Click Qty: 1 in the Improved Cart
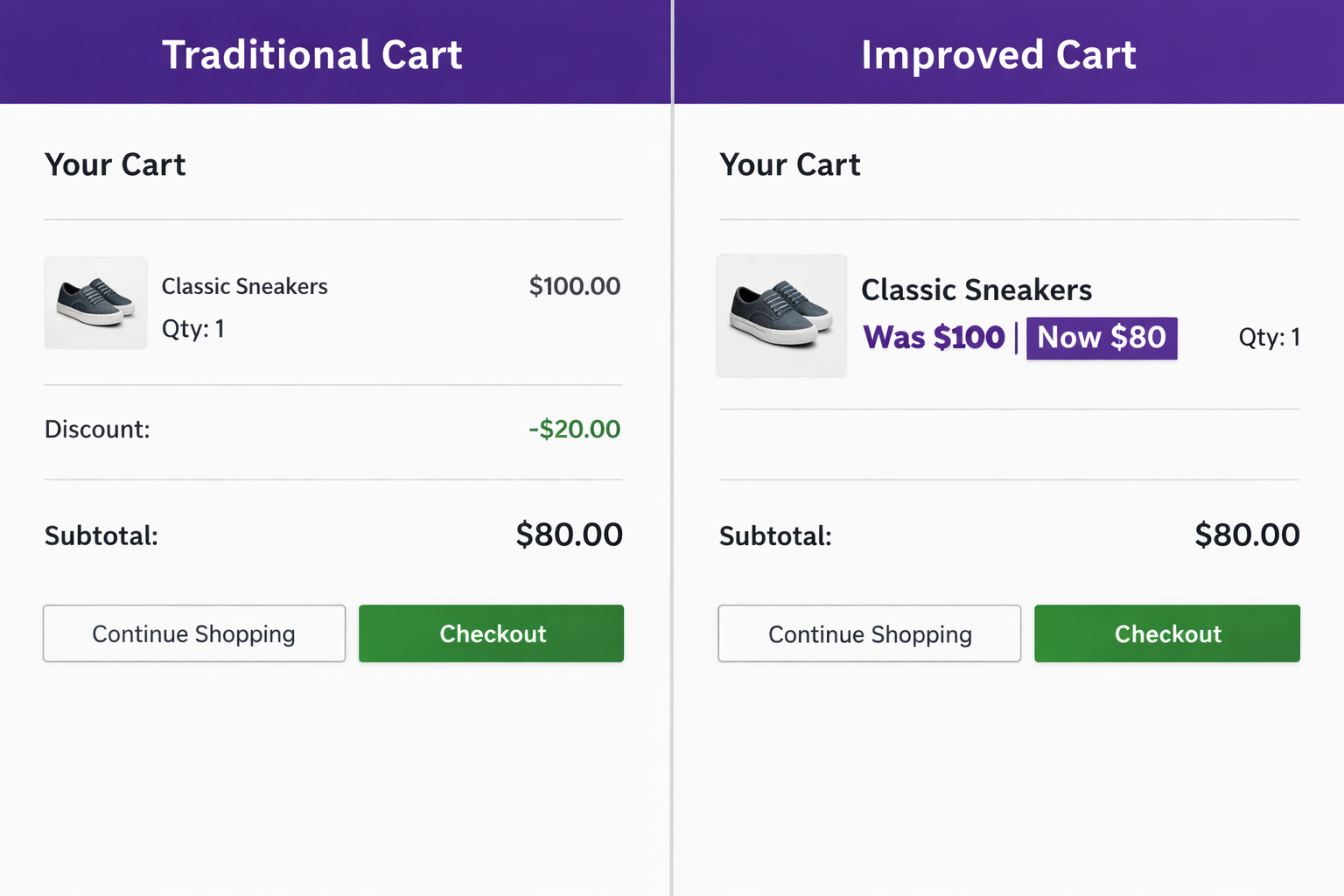1344x896 pixels. point(1269,337)
